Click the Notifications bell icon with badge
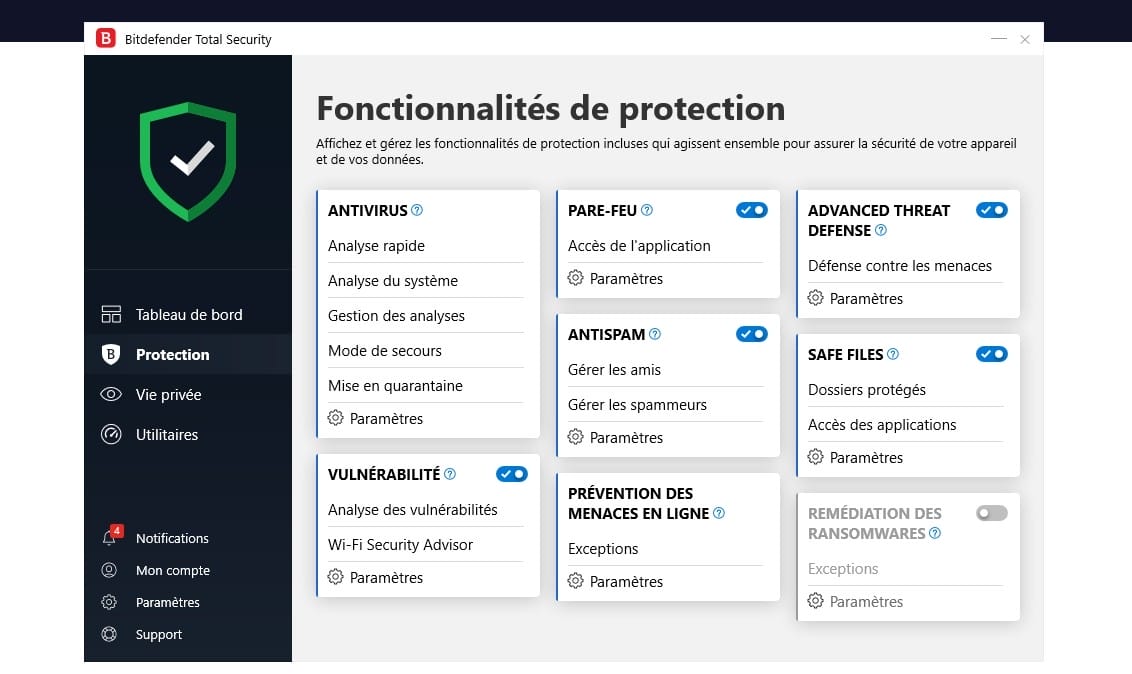This screenshot has width=1132, height=674. pyautogui.click(x=110, y=536)
